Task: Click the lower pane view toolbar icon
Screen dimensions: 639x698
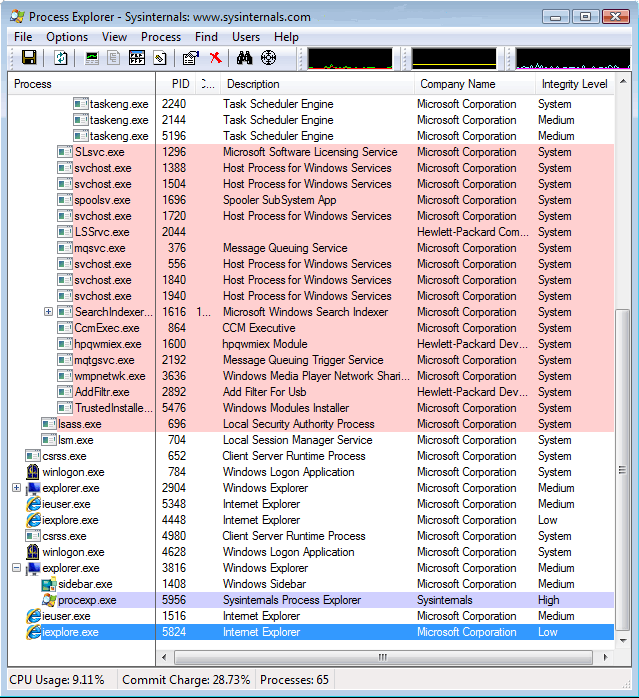Action: tap(137, 58)
